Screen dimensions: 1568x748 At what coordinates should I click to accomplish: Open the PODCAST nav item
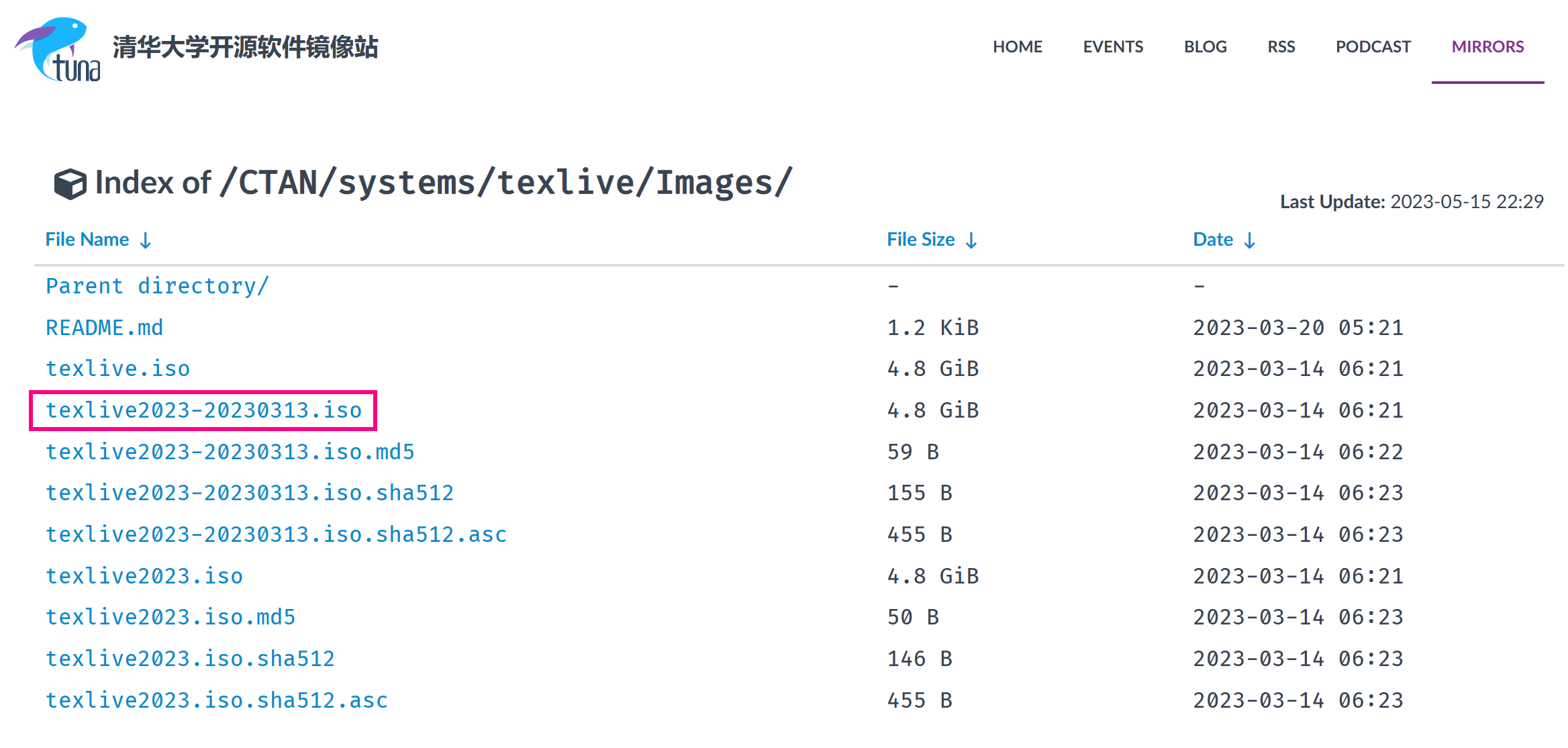pos(1373,47)
